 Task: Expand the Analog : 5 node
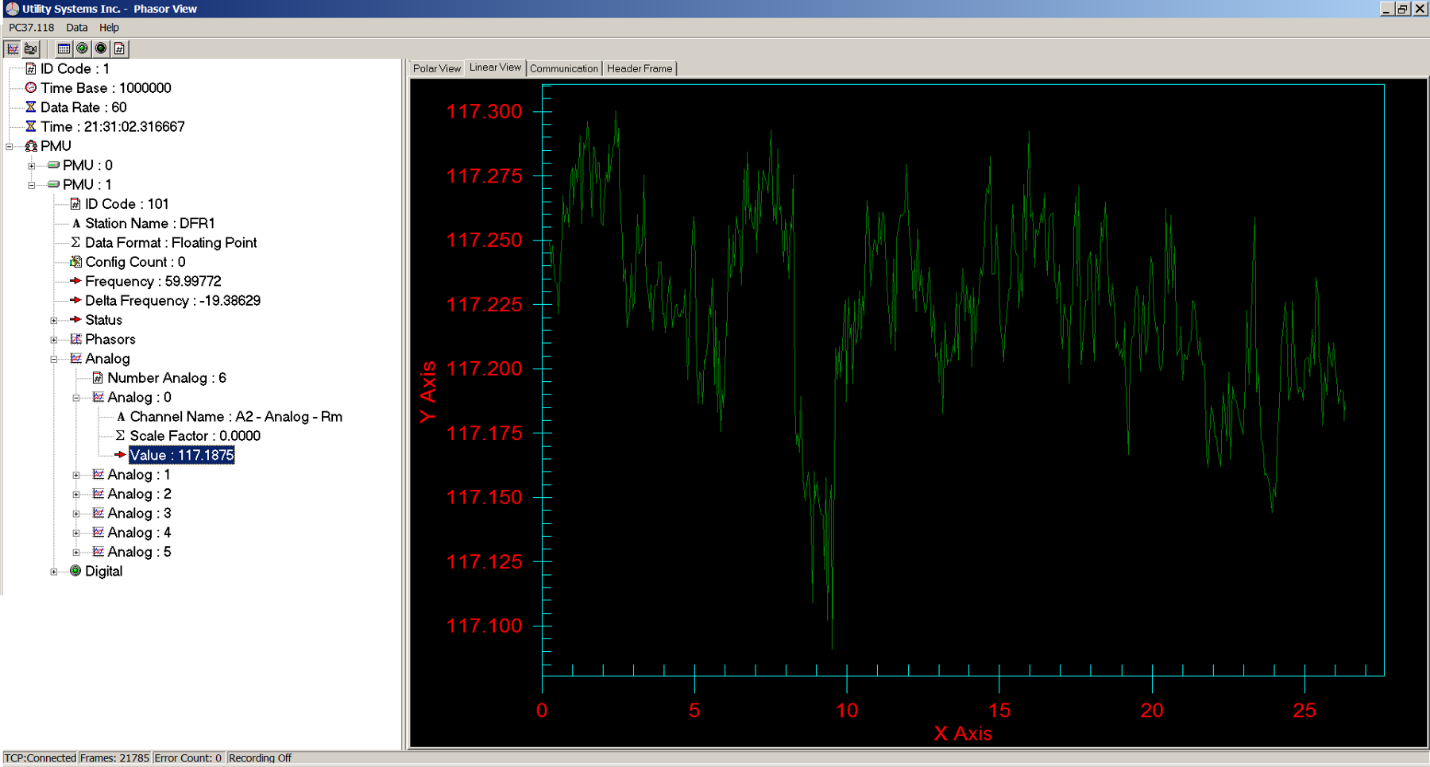pos(77,552)
